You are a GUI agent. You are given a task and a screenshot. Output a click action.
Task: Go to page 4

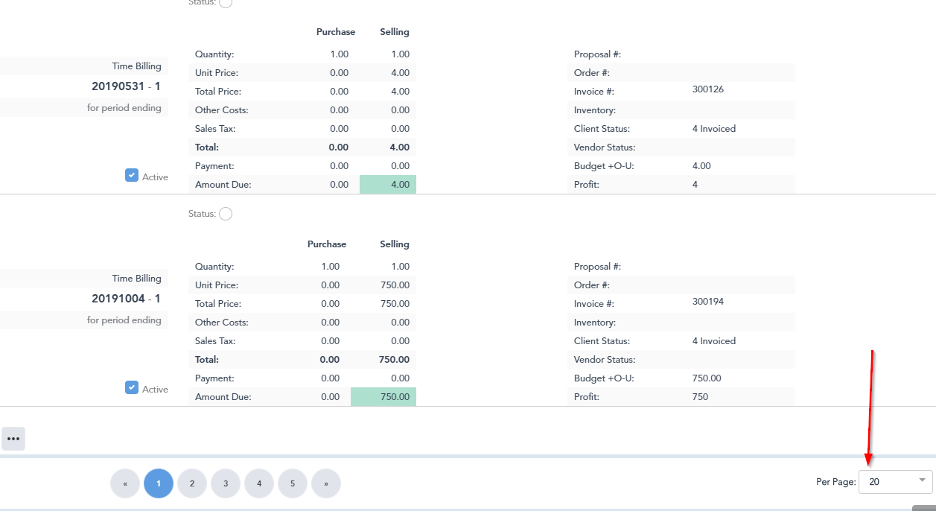tap(259, 483)
